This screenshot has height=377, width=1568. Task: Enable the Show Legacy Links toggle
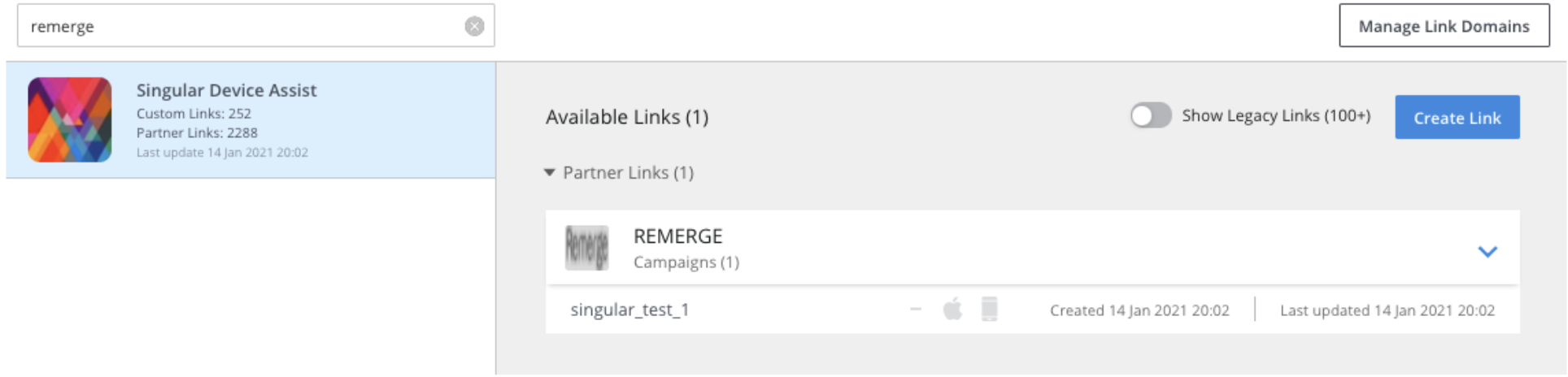(x=1150, y=115)
